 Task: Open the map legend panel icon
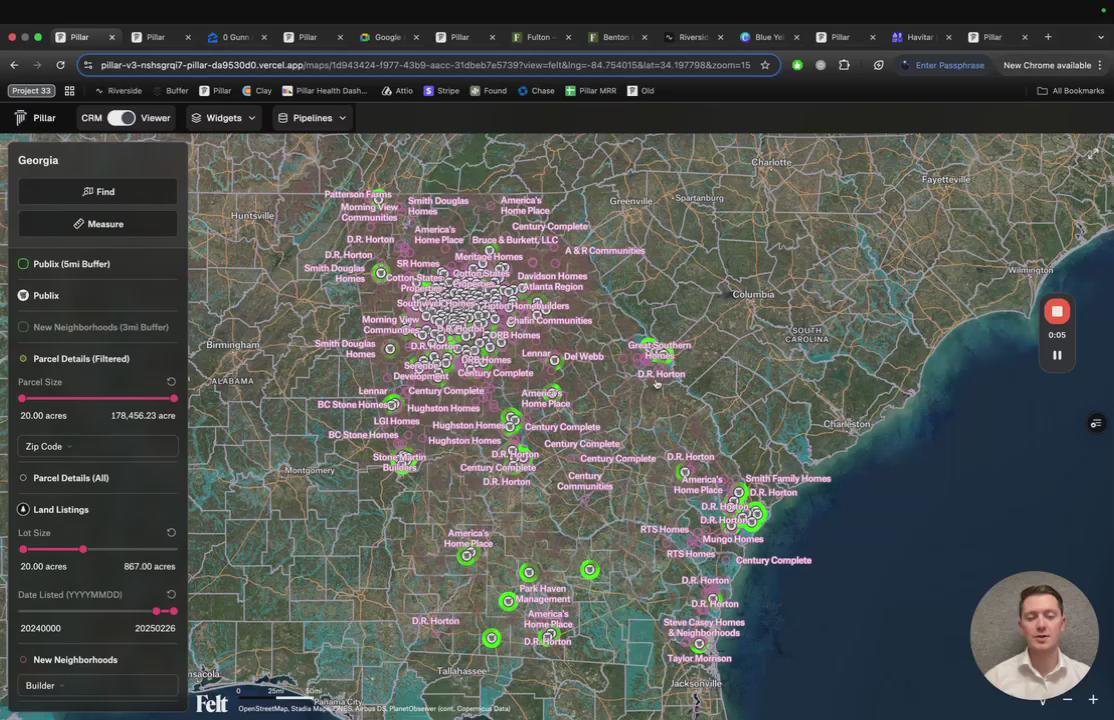pyautogui.click(x=1096, y=424)
